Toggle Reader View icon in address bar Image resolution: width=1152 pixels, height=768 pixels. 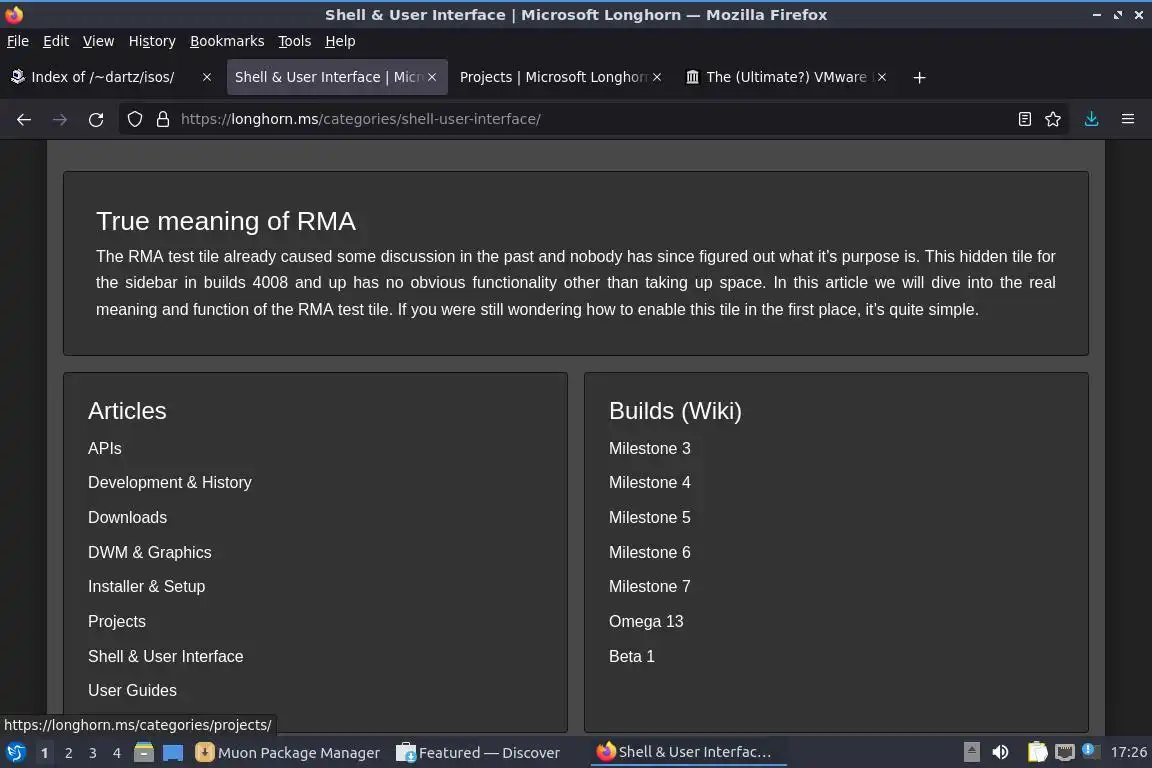click(1024, 119)
